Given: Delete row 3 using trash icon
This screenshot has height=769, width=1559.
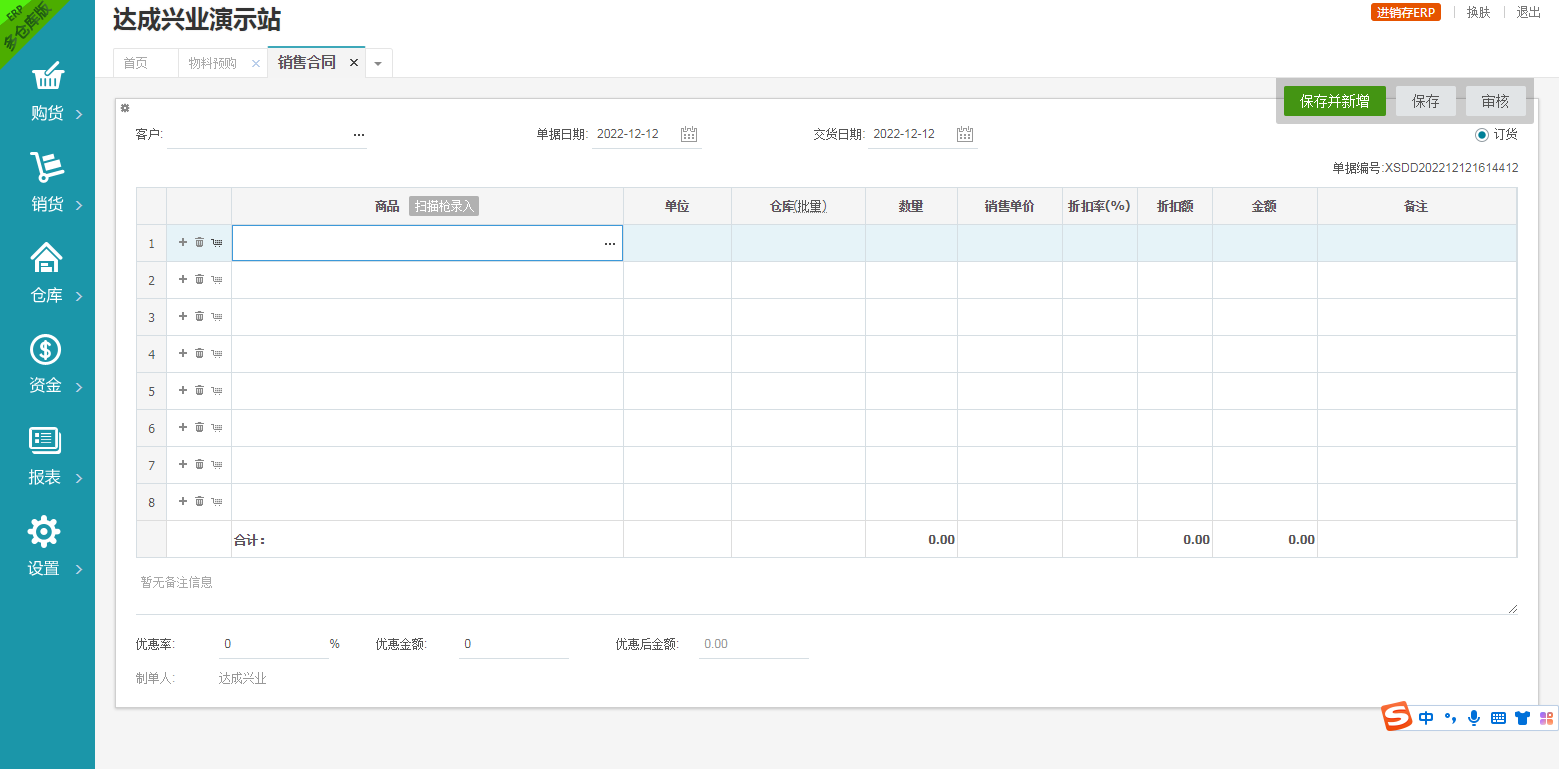Looking at the screenshot, I should [199, 317].
